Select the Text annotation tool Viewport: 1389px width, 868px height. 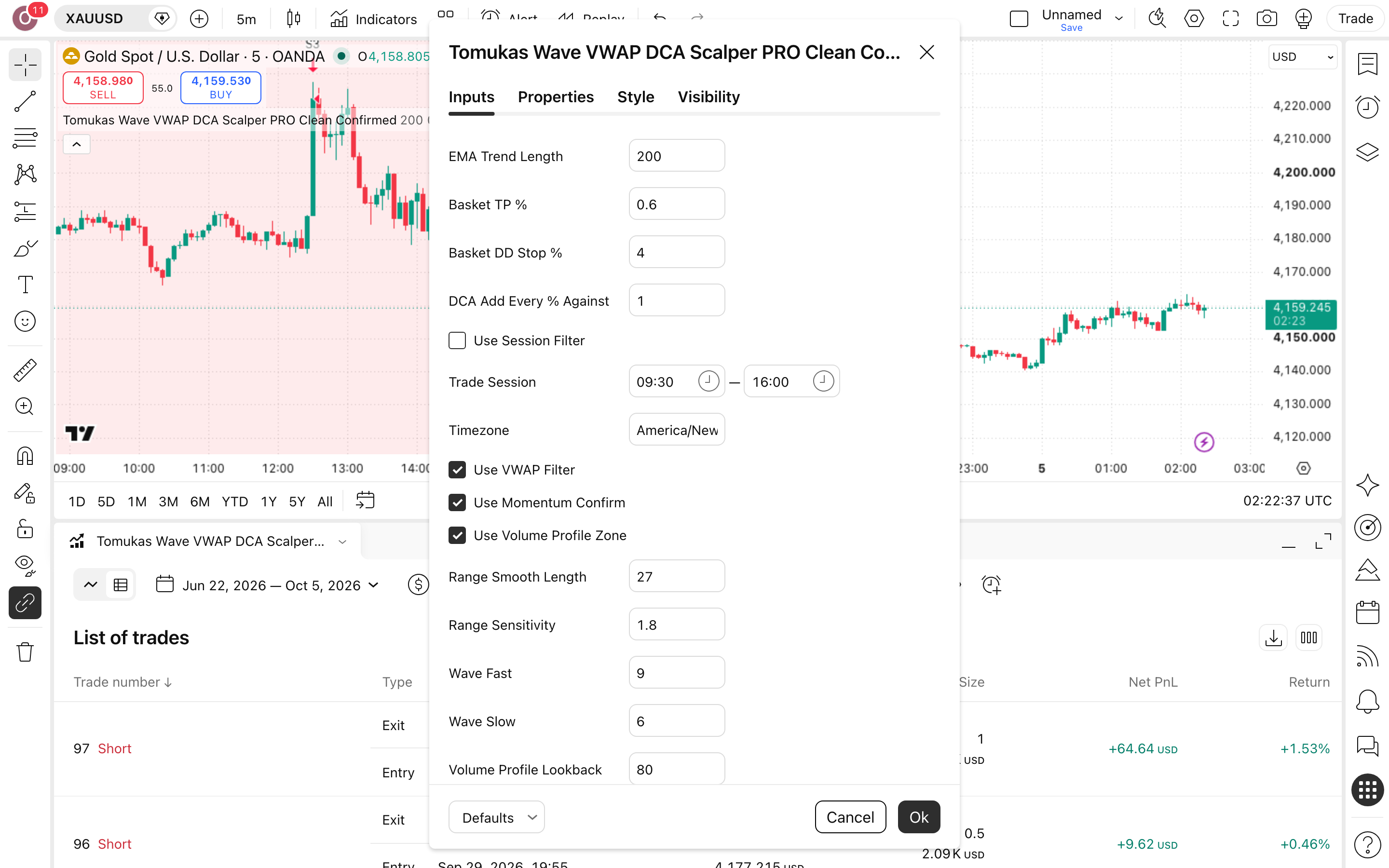click(x=25, y=285)
